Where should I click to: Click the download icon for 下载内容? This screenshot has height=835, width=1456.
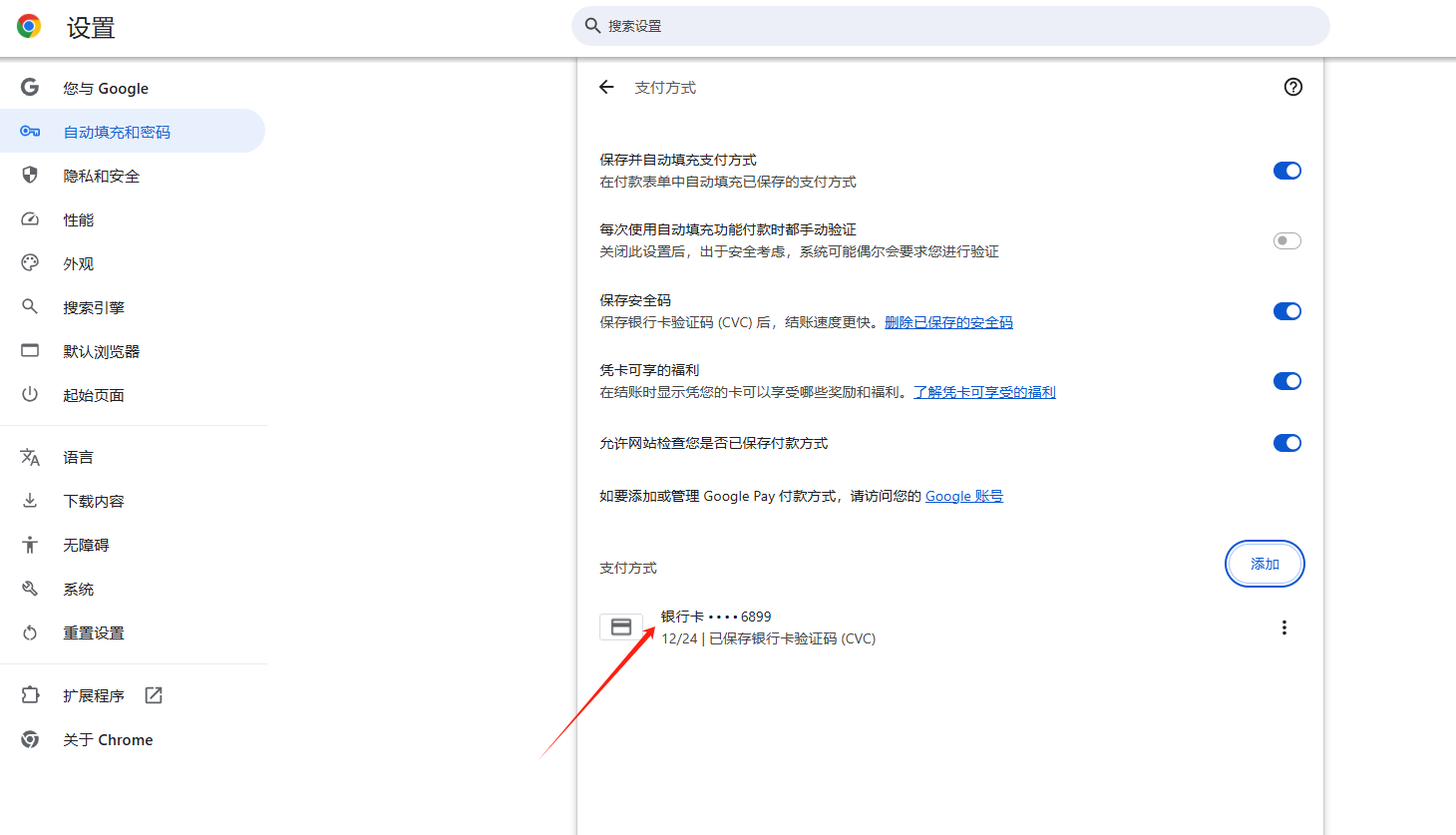click(x=30, y=501)
